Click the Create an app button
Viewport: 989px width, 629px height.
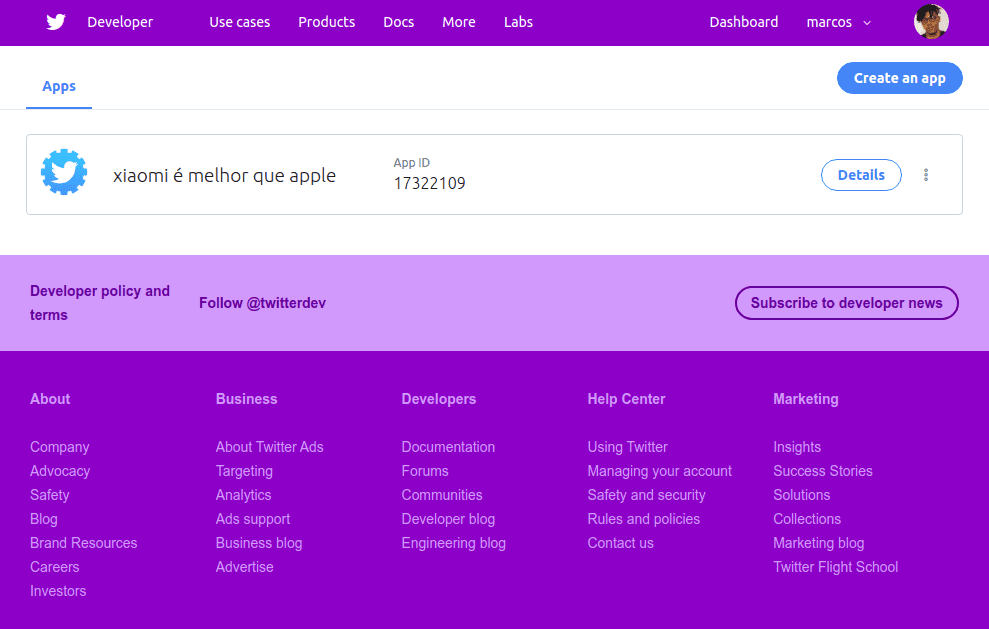pyautogui.click(x=899, y=78)
